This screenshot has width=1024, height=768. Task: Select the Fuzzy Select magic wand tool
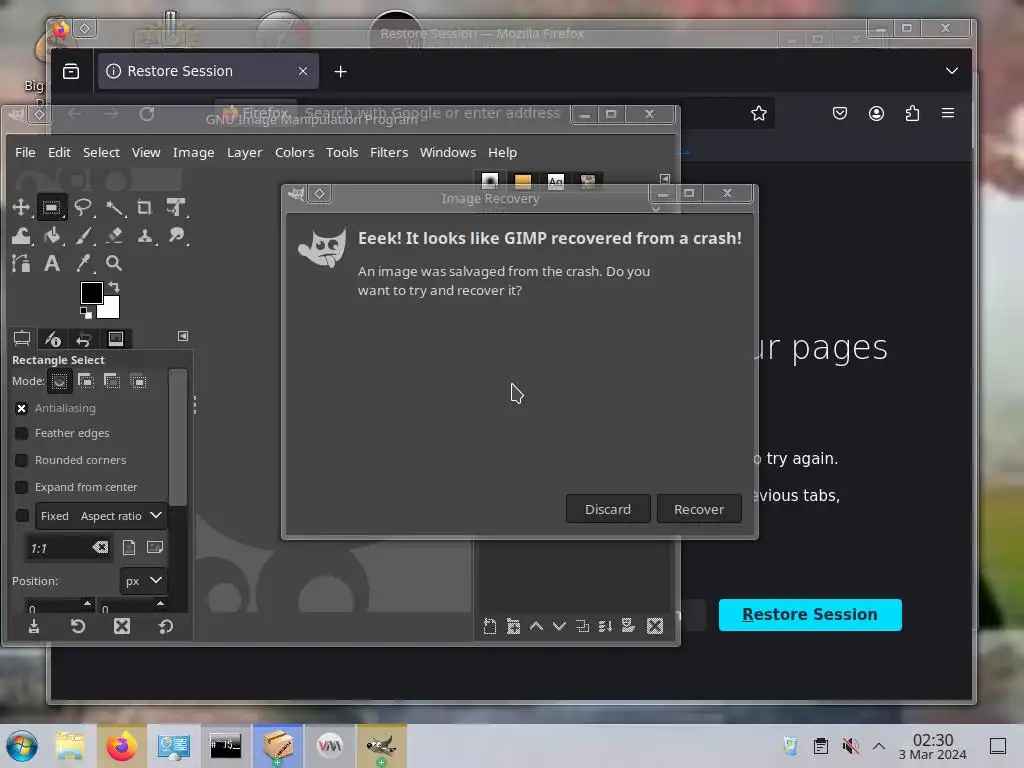pyautogui.click(x=114, y=208)
